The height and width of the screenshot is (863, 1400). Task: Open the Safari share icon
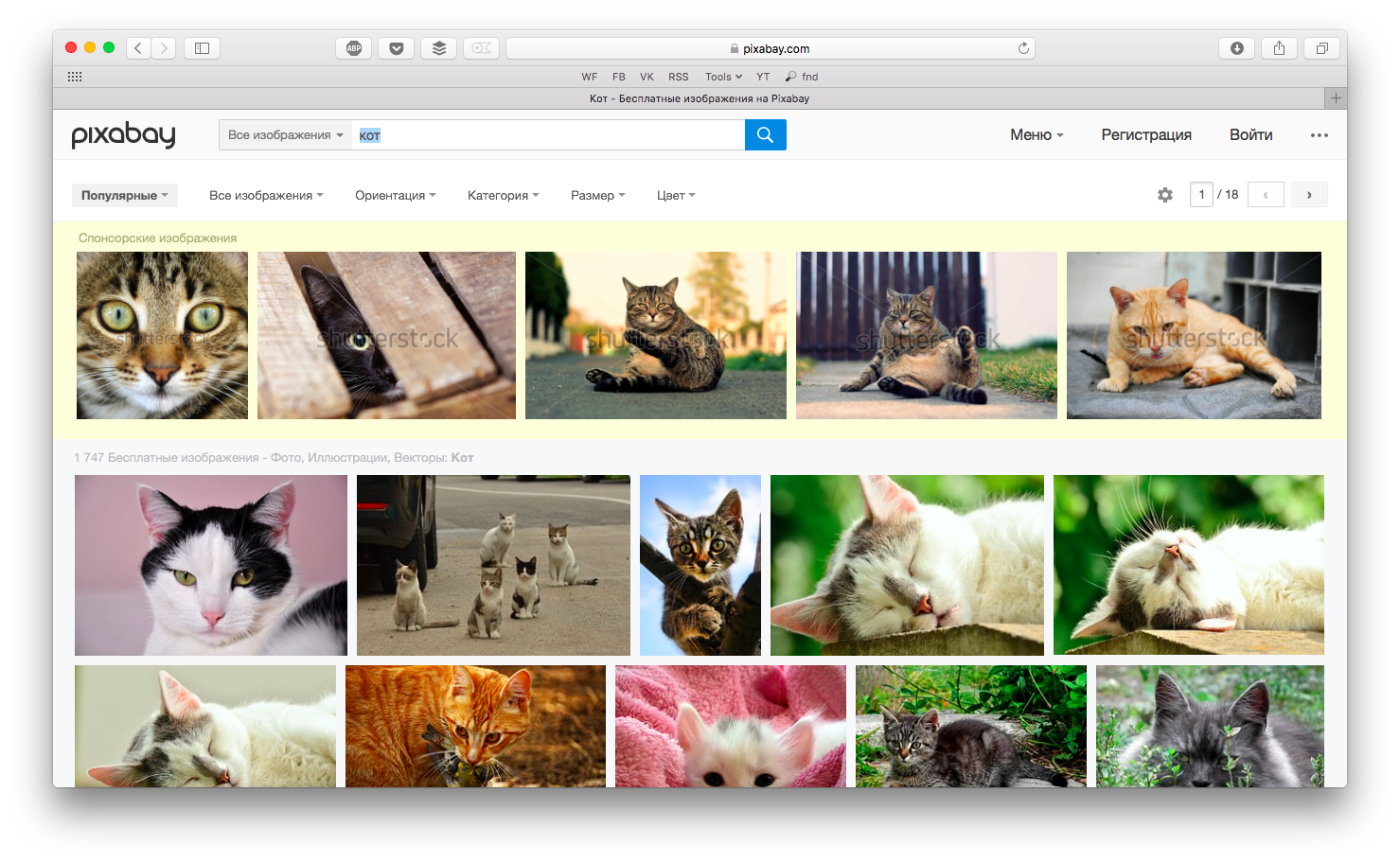[x=1279, y=48]
